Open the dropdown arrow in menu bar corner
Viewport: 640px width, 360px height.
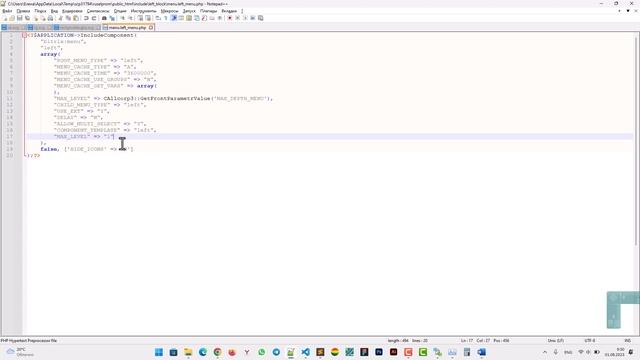pos(628,11)
